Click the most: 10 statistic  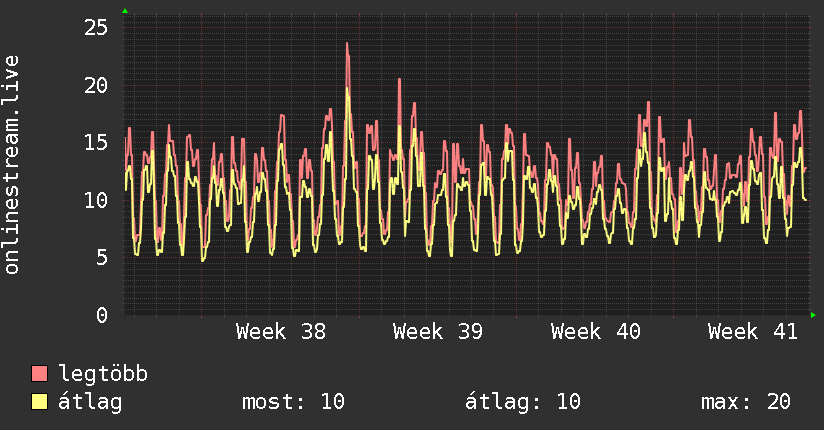[x=293, y=402]
